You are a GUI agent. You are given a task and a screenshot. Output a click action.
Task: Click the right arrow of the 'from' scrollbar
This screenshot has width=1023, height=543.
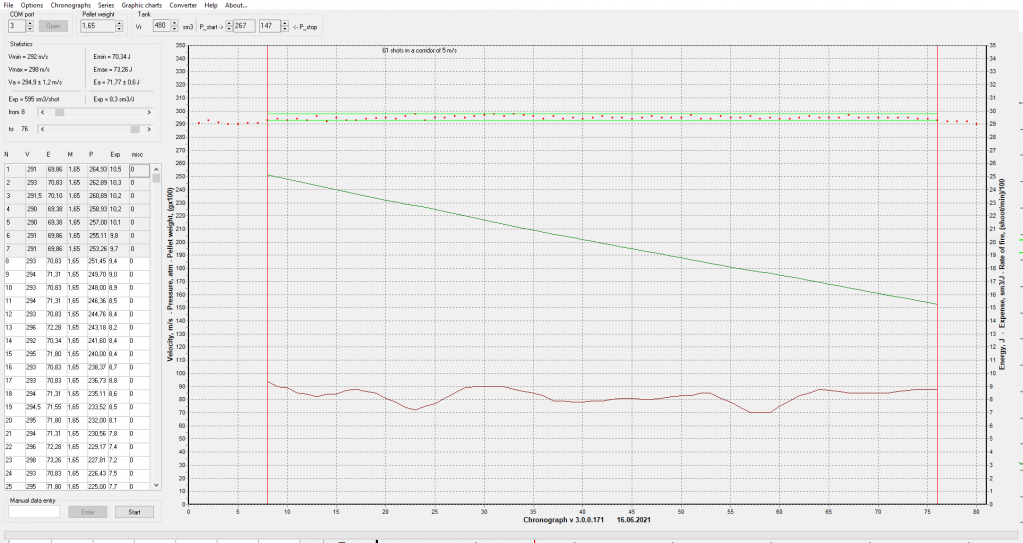(149, 112)
